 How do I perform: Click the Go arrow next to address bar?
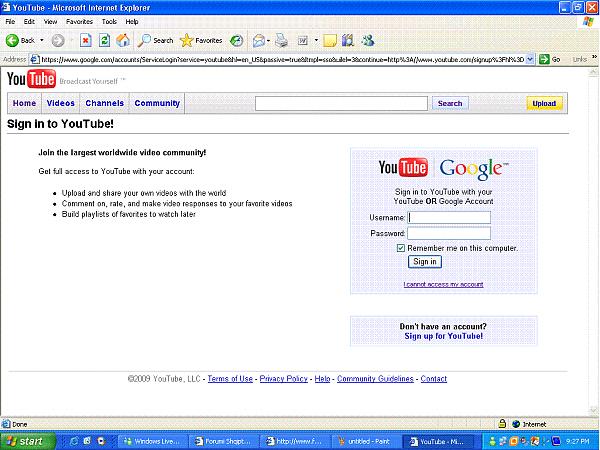pos(549,59)
